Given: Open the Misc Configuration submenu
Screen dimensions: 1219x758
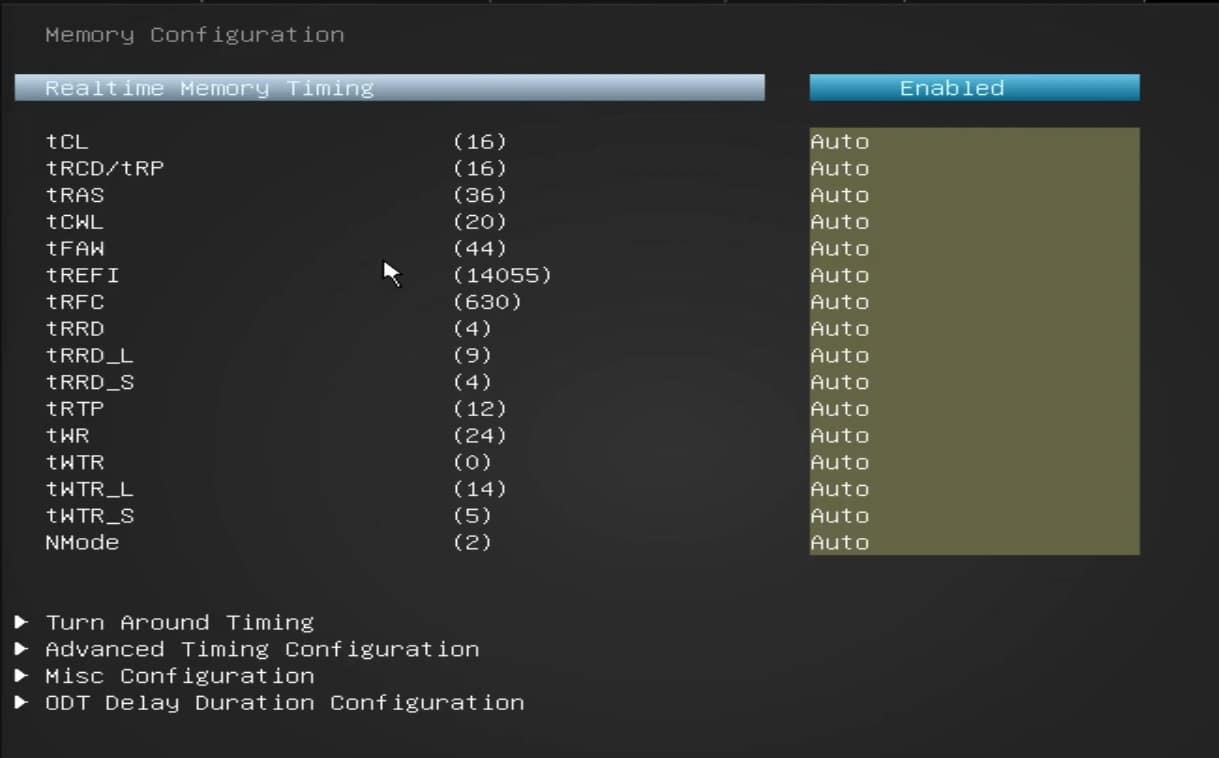Looking at the screenshot, I should tap(179, 676).
